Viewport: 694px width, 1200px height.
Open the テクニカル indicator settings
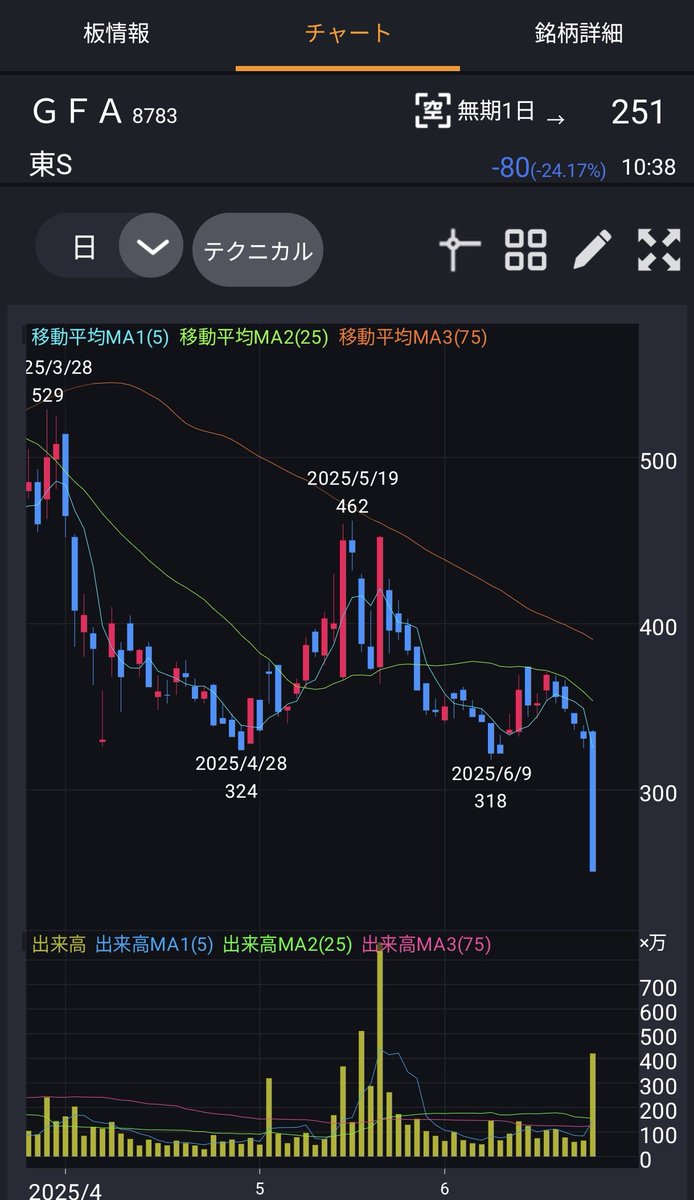[258, 250]
